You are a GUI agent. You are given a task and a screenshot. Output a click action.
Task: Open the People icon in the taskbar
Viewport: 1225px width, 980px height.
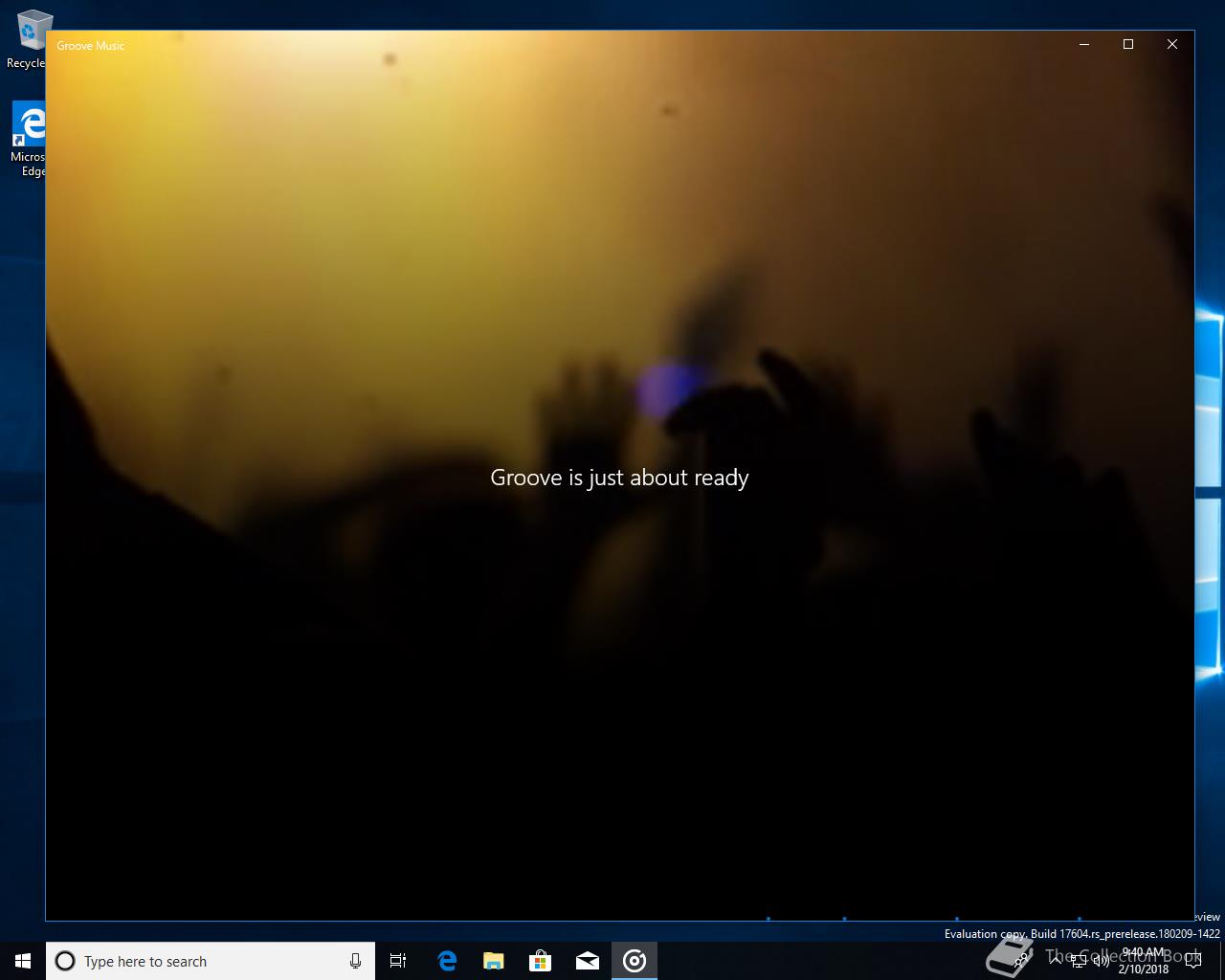(1020, 960)
